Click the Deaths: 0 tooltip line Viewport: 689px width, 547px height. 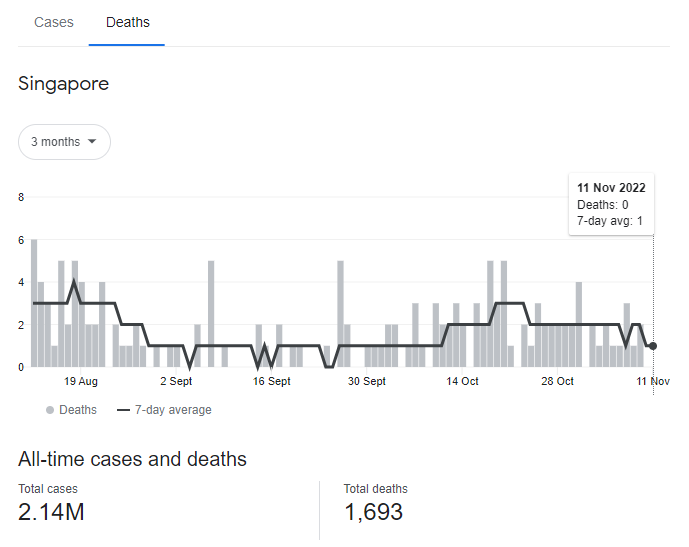click(602, 205)
